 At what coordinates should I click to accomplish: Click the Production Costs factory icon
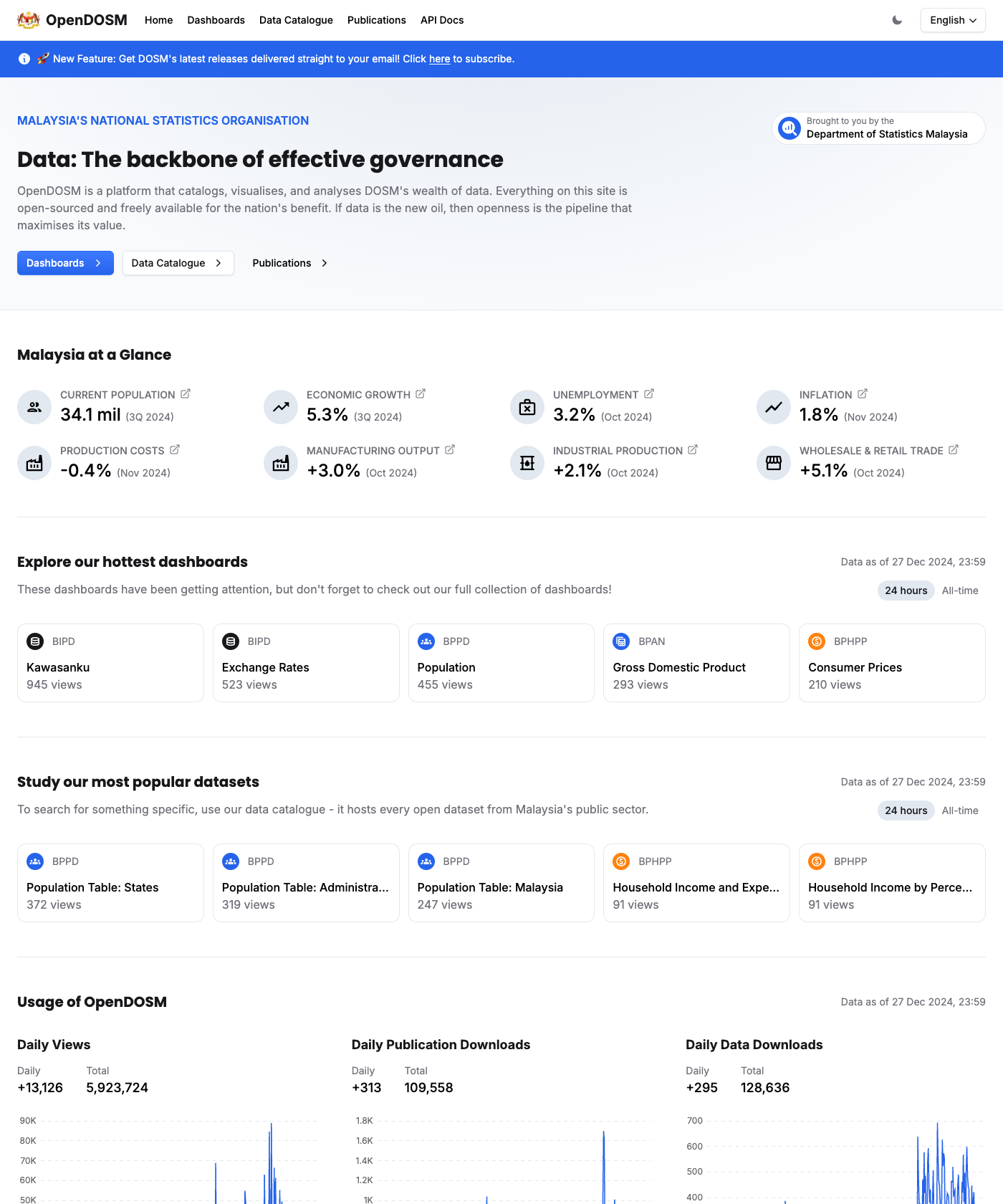point(34,463)
